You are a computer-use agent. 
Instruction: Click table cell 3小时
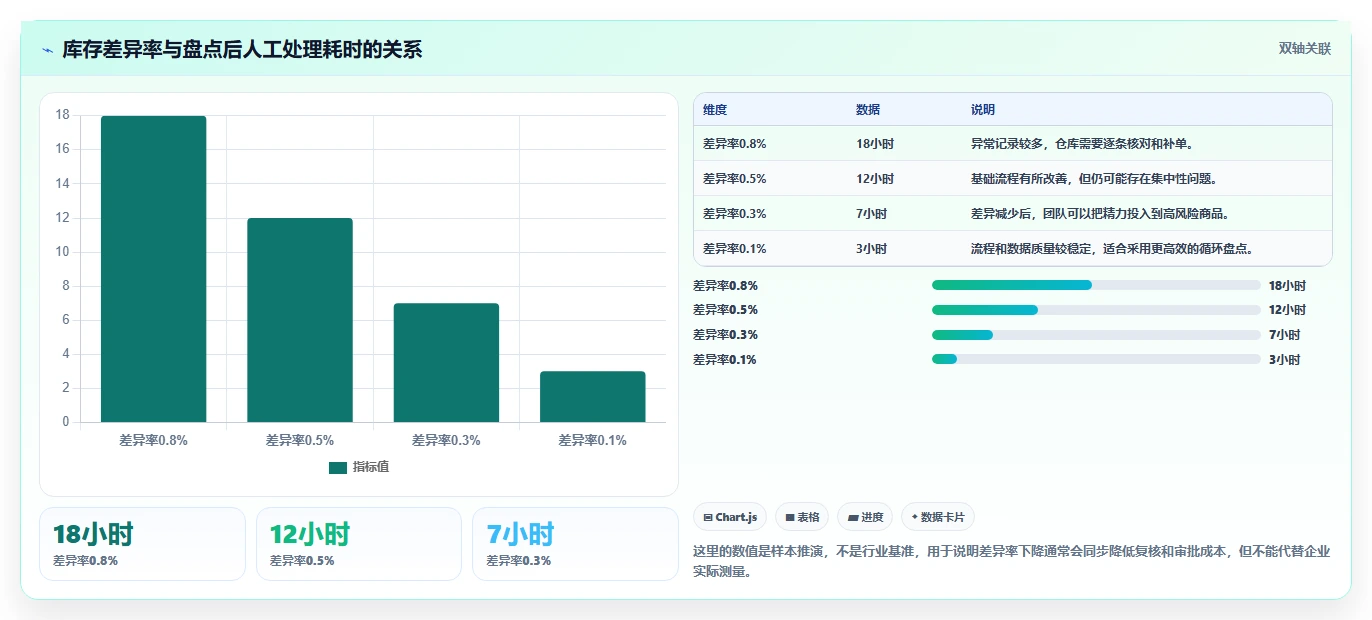pyautogui.click(x=872, y=249)
